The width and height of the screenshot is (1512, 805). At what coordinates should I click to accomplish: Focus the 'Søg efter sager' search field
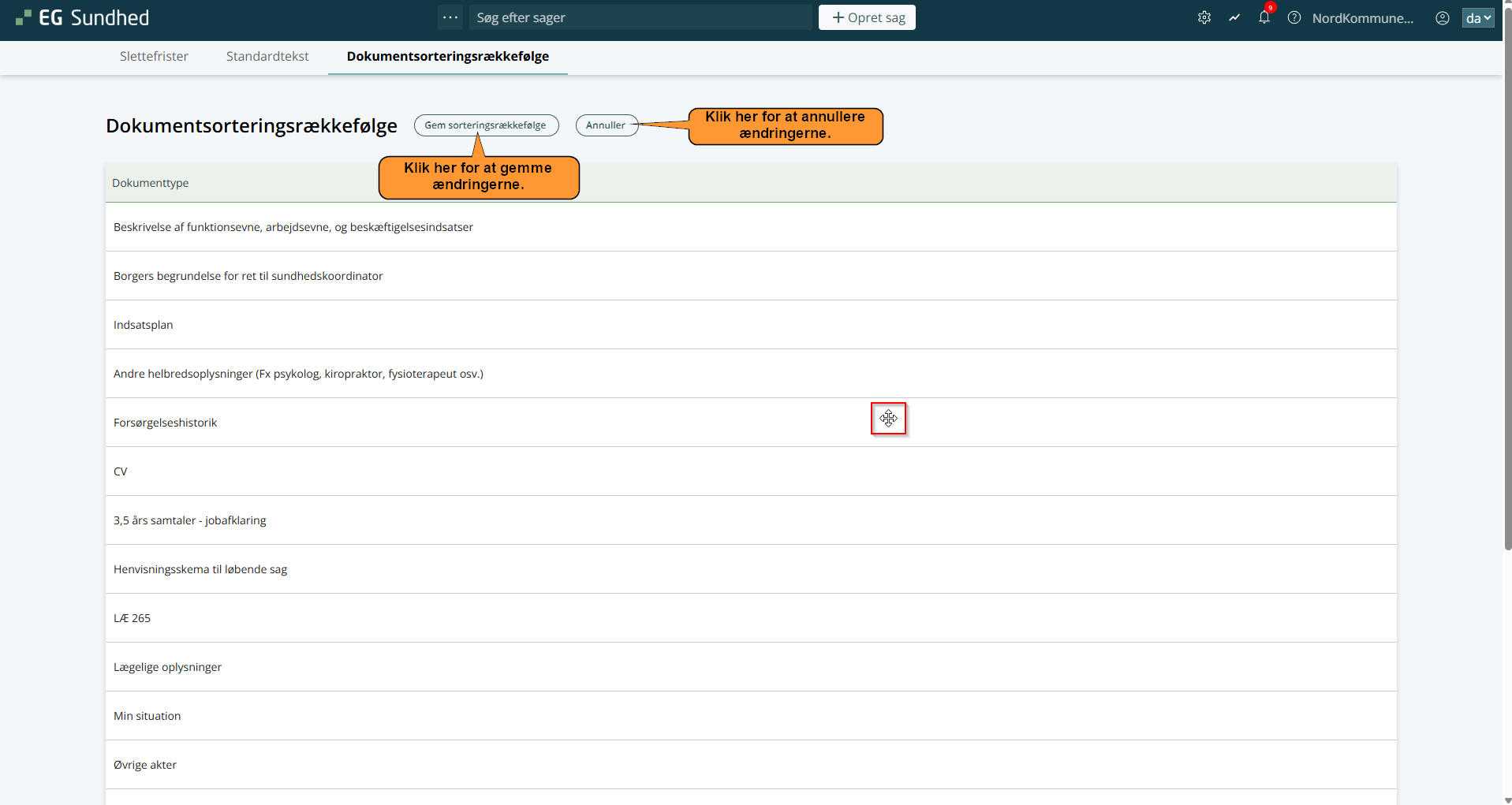coord(639,17)
